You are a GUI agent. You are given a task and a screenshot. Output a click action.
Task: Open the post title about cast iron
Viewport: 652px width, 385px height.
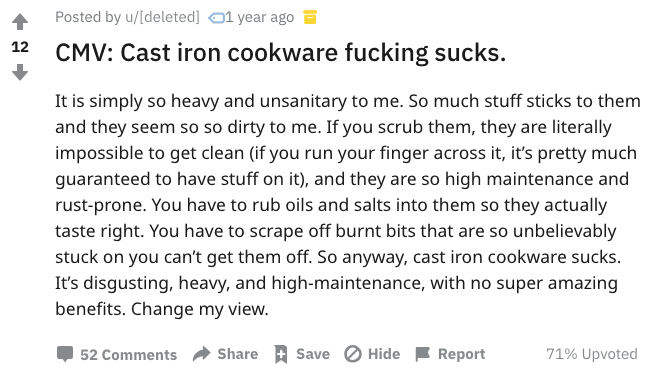coord(281,53)
